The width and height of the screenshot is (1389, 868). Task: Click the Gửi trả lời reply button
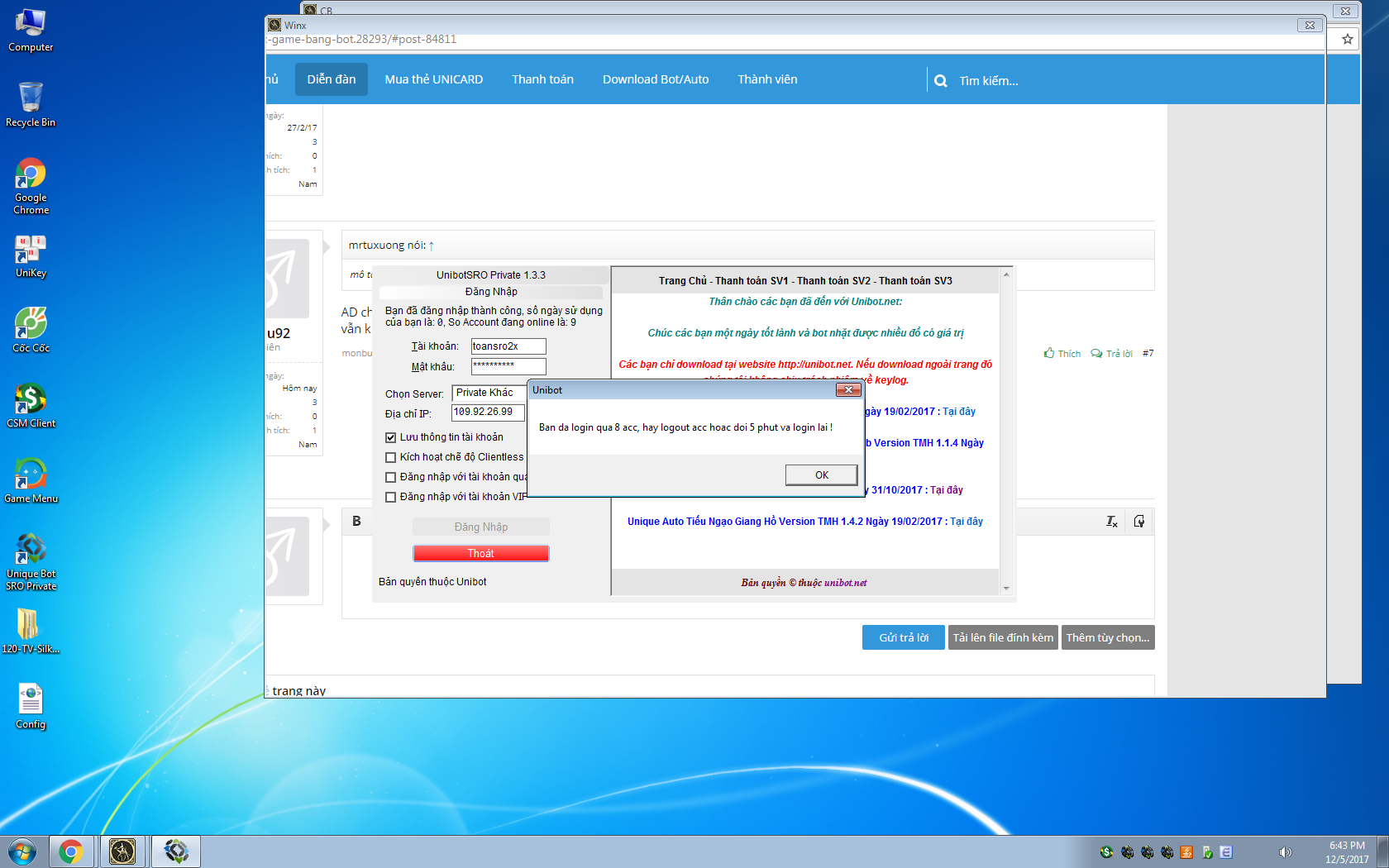tap(904, 637)
